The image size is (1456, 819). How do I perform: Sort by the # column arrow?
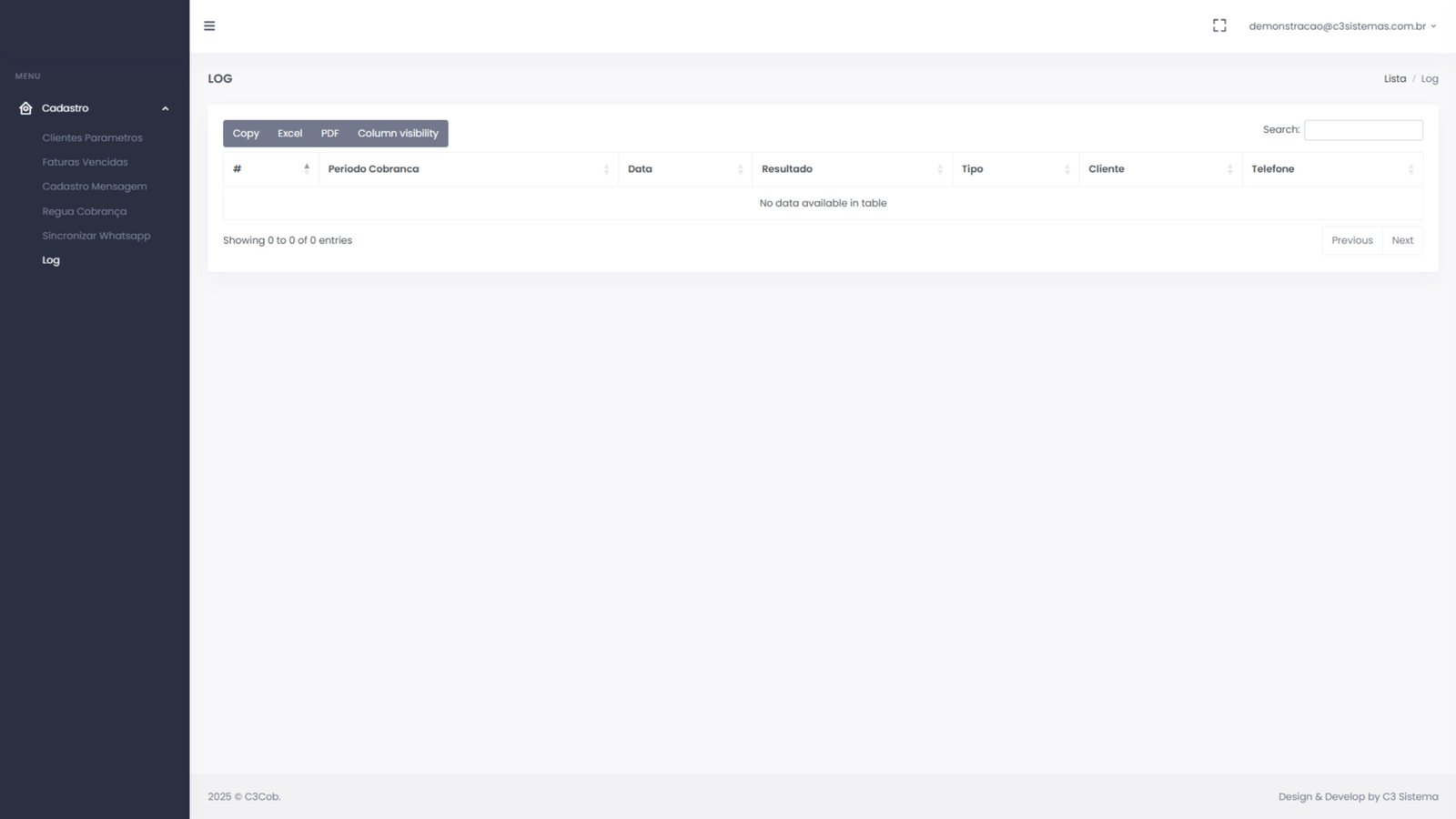(x=307, y=168)
